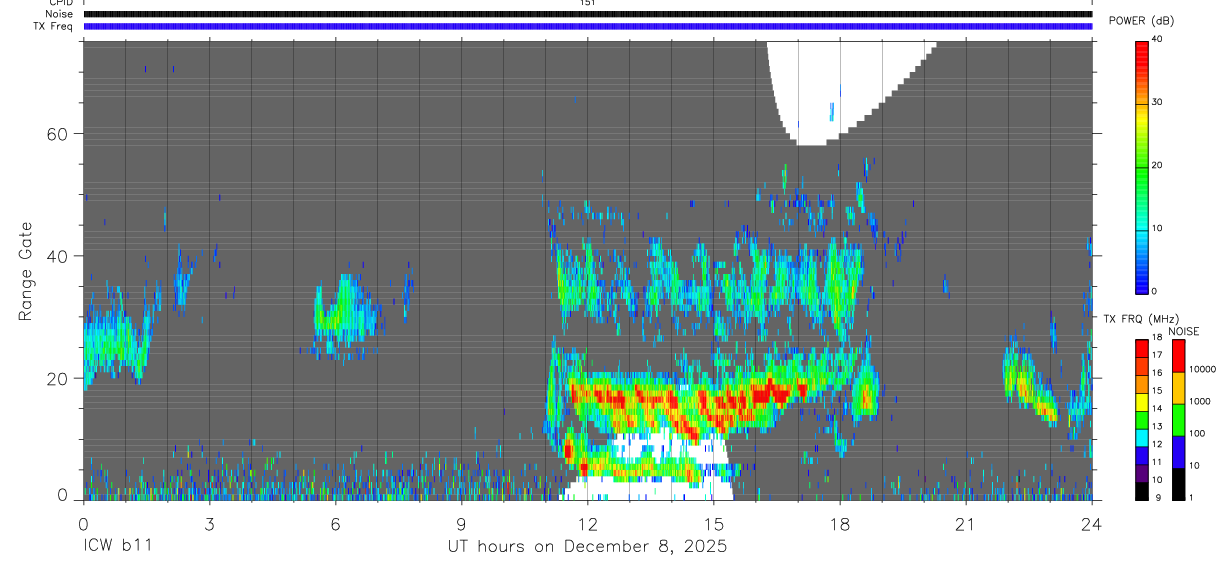Image resolution: width=1228 pixels, height=567 pixels.
Task: Click the 18 label on the TX FRQ legend
Action: click(x=1158, y=338)
